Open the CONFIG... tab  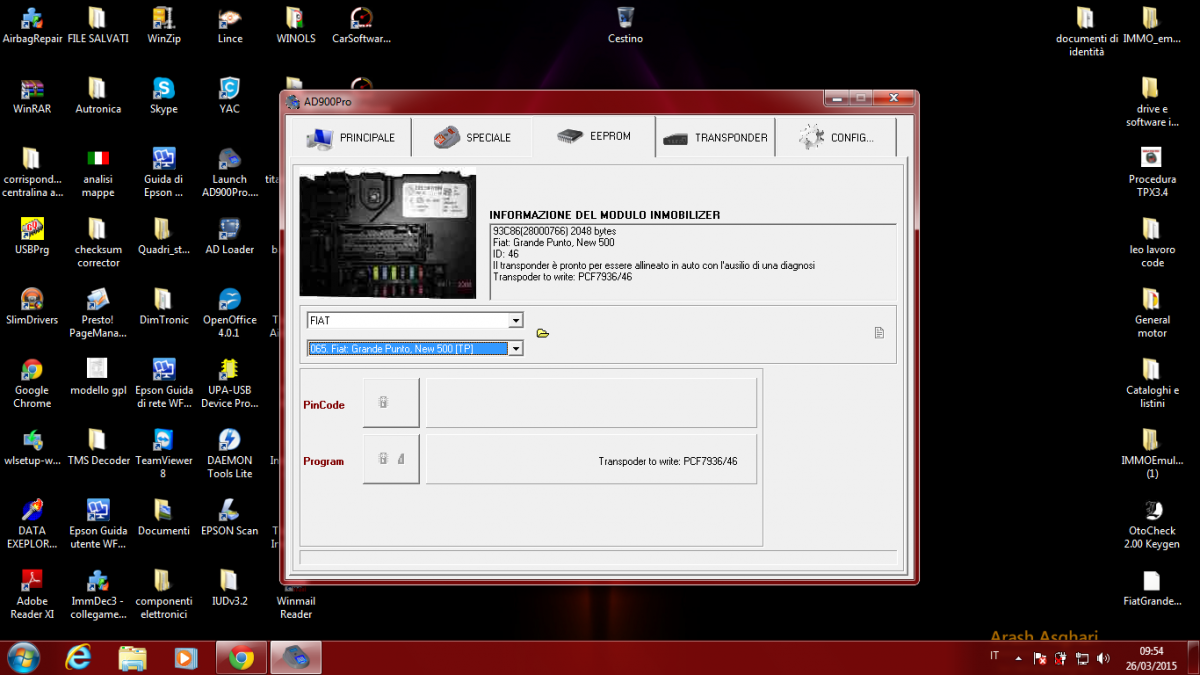coord(836,138)
